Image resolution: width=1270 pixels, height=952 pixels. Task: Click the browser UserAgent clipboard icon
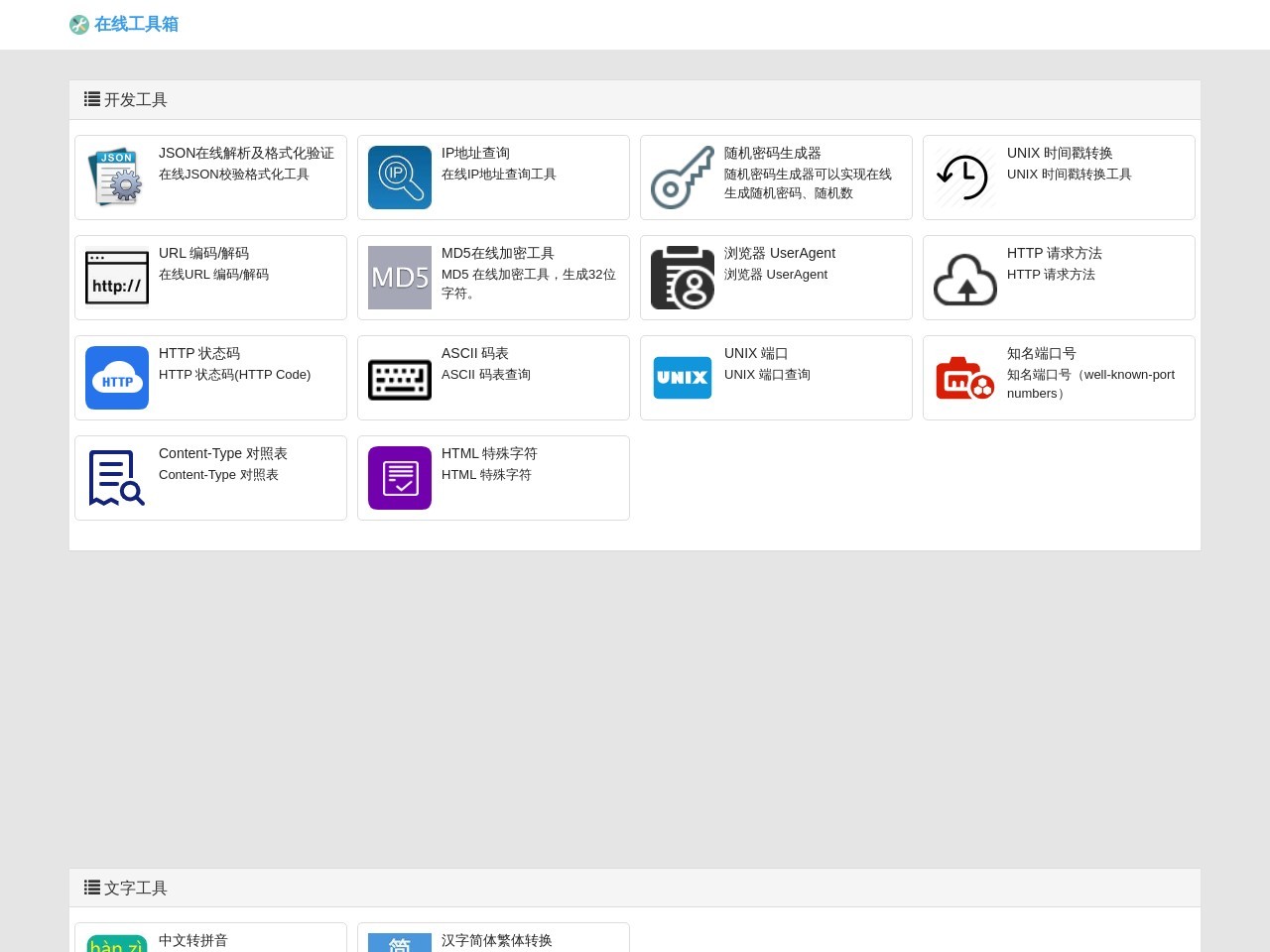(683, 278)
